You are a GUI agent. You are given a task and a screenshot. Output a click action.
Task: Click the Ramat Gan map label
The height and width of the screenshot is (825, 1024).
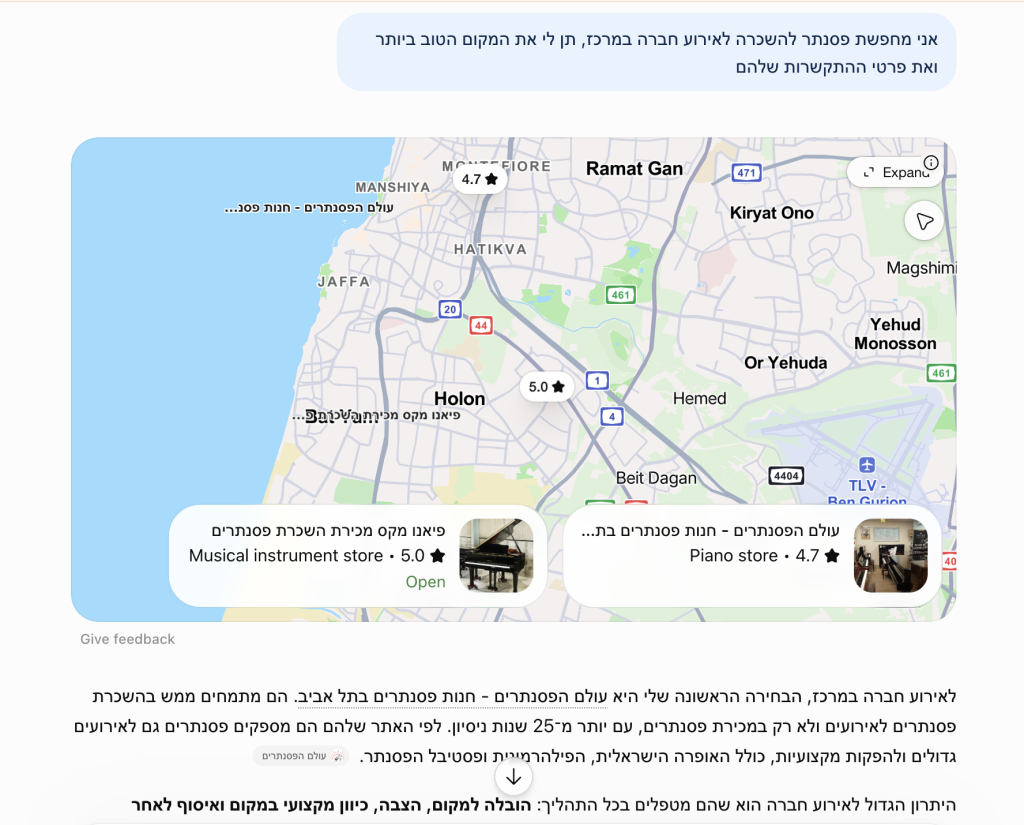tap(634, 169)
